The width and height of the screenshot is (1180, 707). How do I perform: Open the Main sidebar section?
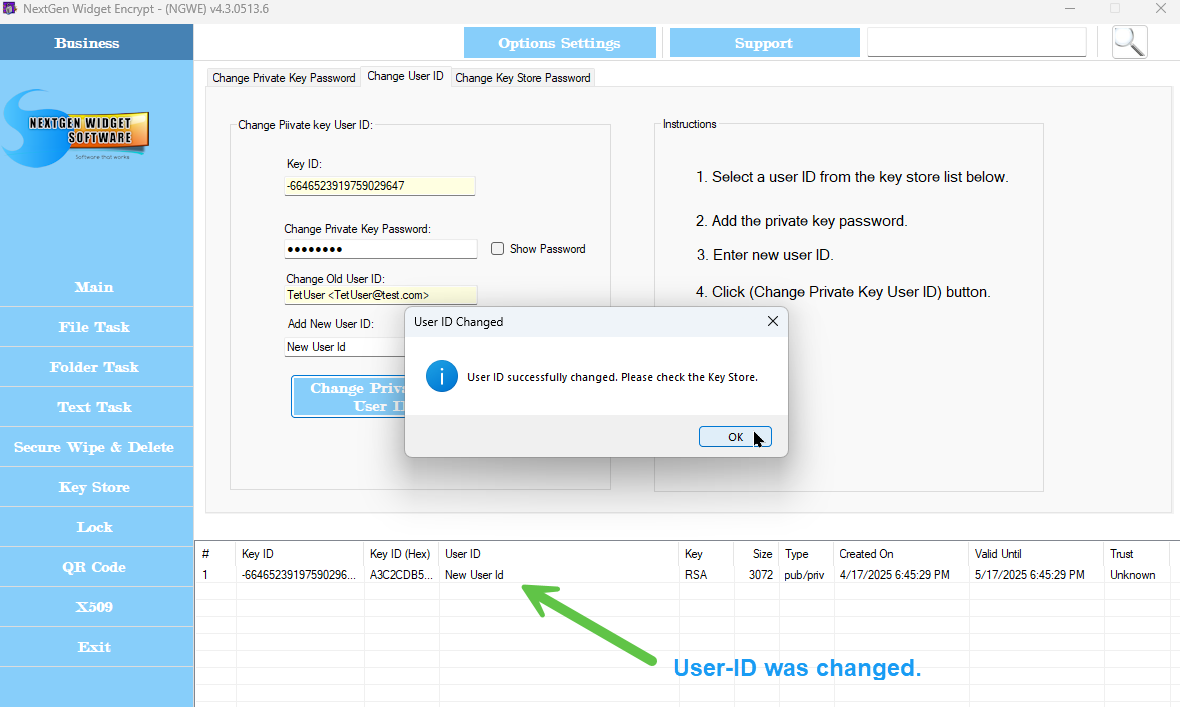click(95, 287)
